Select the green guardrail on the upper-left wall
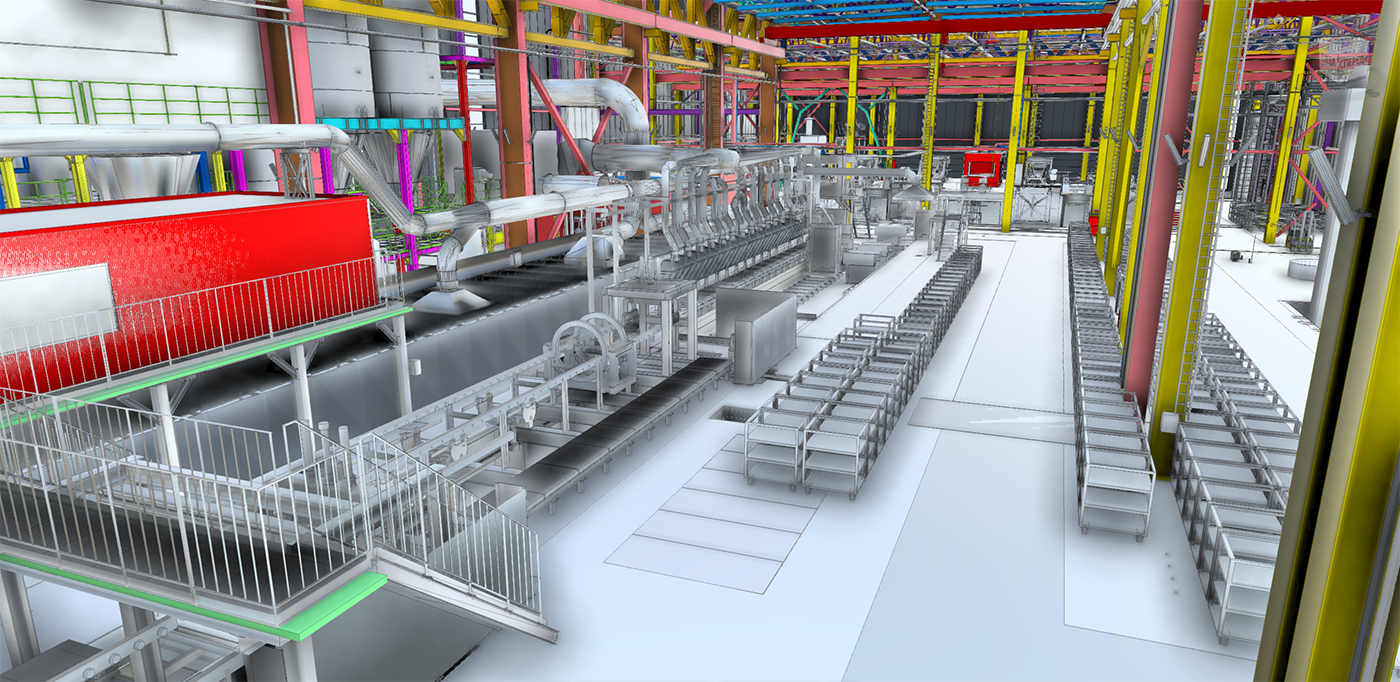The height and width of the screenshot is (682, 1400). pos(150,100)
